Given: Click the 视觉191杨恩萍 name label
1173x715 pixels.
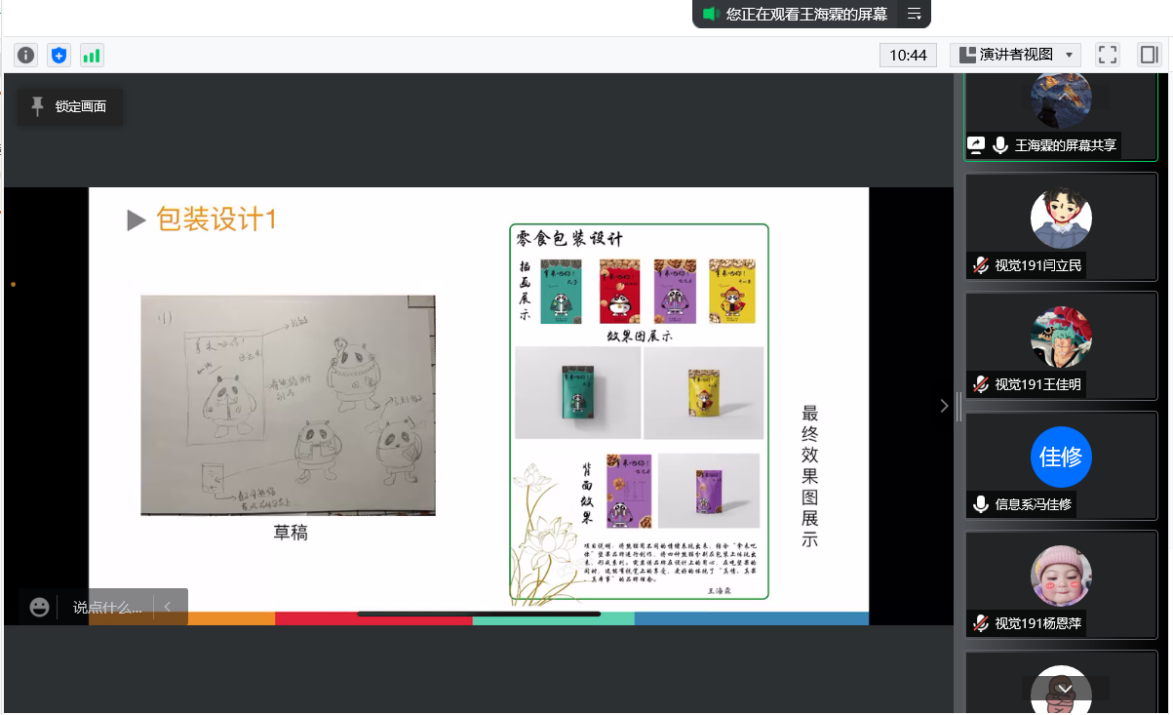Looking at the screenshot, I should [x=1038, y=624].
